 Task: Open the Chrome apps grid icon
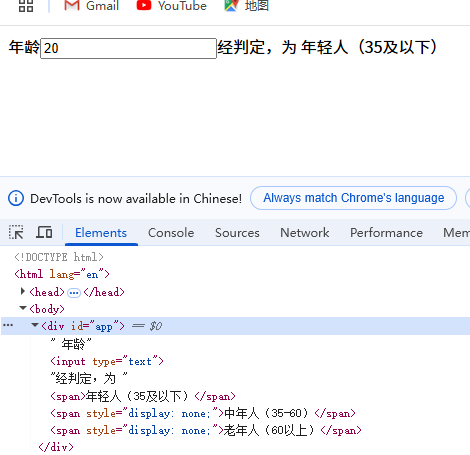(x=26, y=6)
